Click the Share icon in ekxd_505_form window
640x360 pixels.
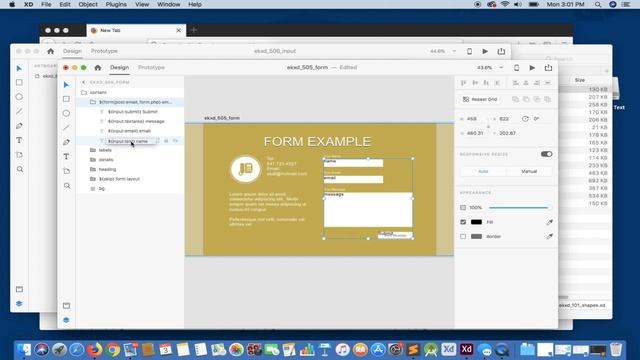click(548, 67)
